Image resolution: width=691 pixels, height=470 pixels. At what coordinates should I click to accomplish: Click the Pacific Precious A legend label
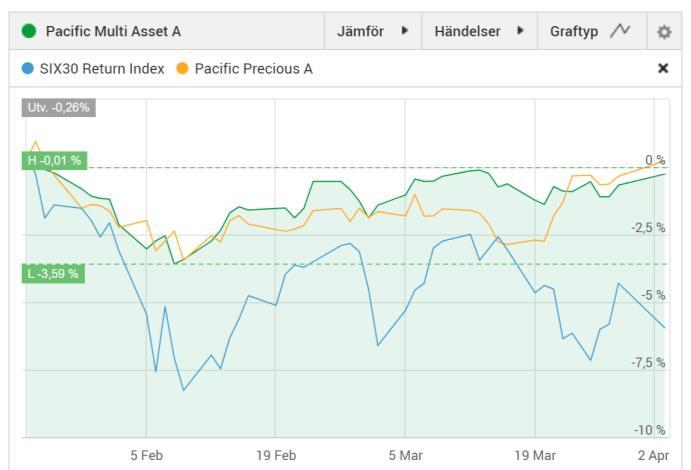[x=253, y=69]
